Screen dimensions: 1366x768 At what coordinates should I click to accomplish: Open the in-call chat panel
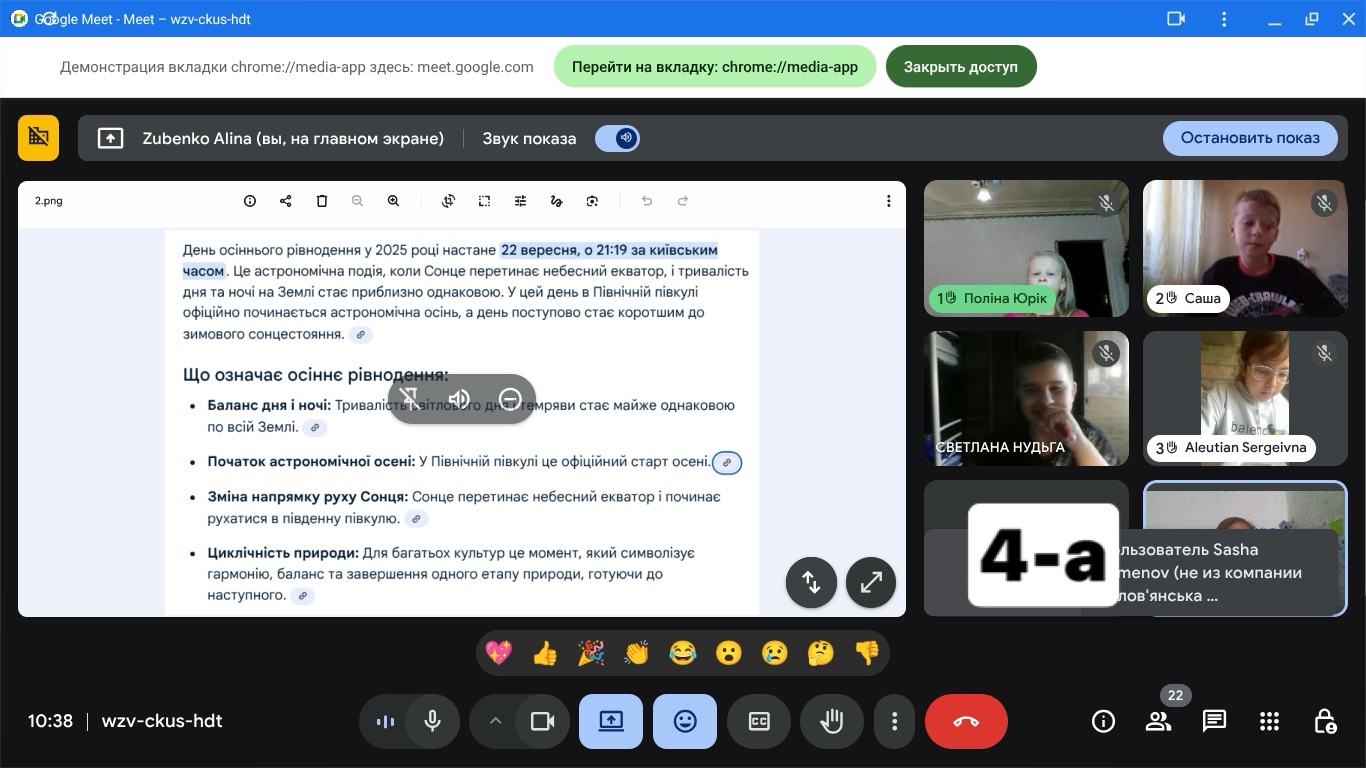point(1214,721)
